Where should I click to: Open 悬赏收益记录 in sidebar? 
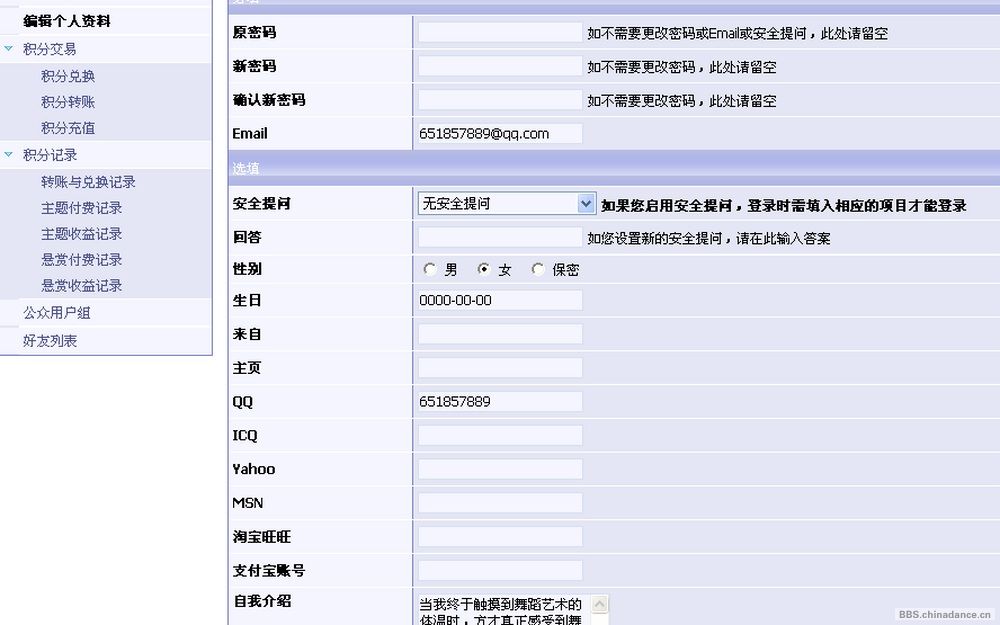pos(81,286)
